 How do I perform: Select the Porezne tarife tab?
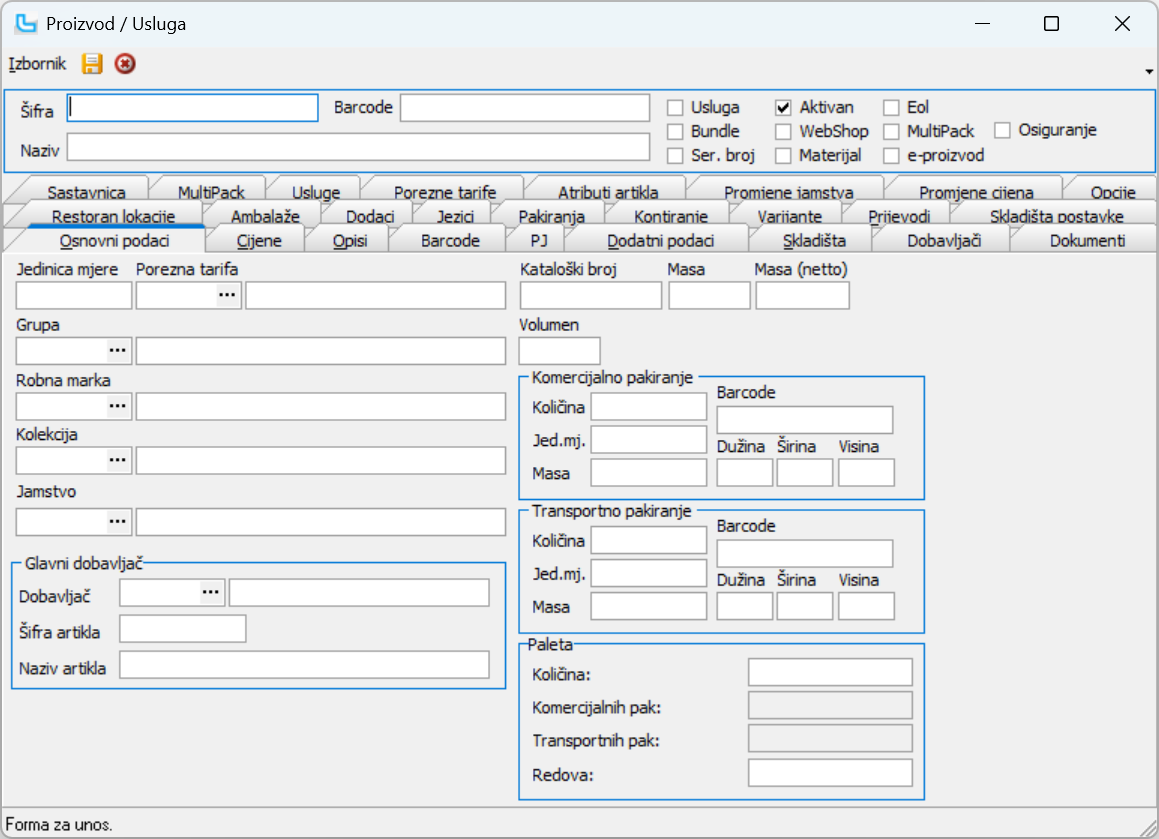pyautogui.click(x=444, y=192)
